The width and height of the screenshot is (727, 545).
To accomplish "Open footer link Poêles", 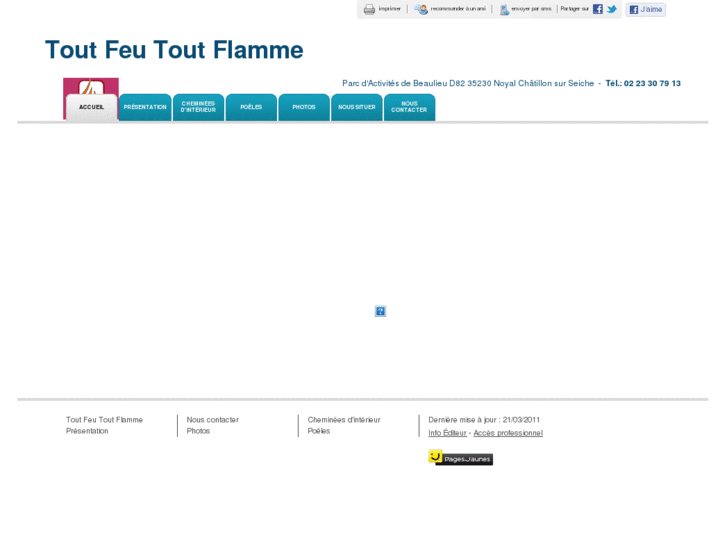I will pyautogui.click(x=319, y=431).
